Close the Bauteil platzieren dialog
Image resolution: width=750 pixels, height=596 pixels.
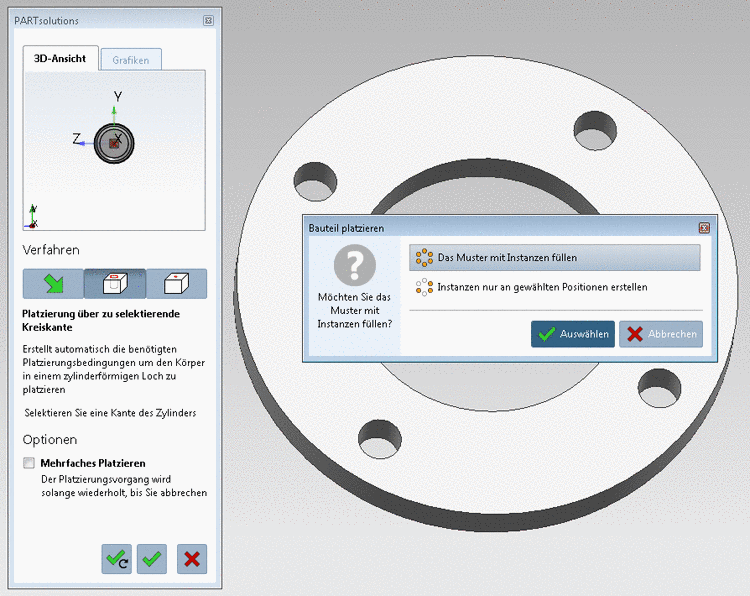(704, 228)
